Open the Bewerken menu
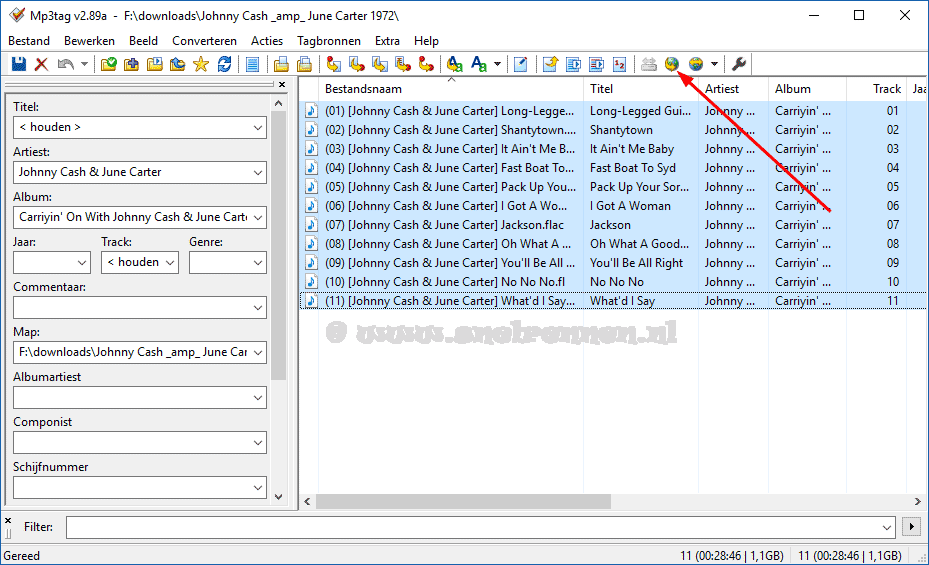 89,41
